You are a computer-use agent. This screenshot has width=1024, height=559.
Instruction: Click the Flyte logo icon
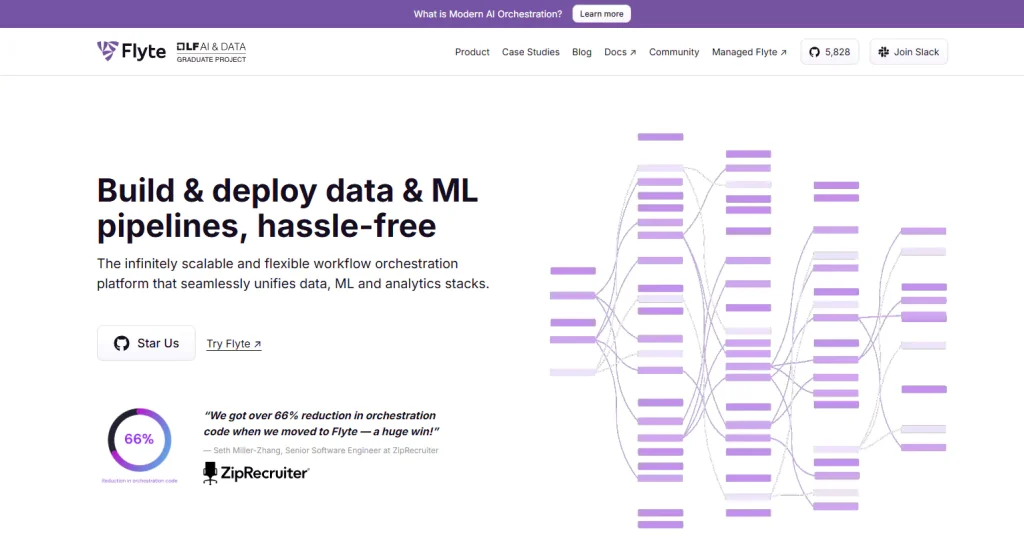[x=107, y=51]
